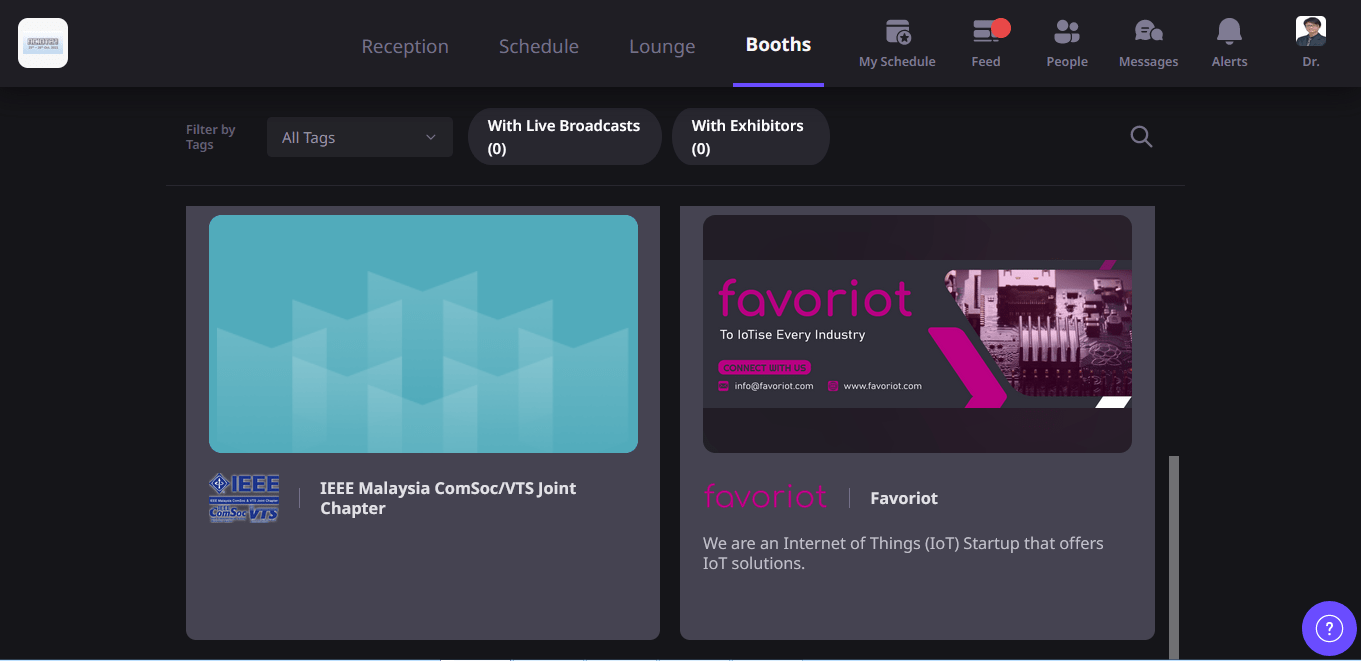Click the booth search magnifier icon
The width and height of the screenshot is (1361, 661).
pos(1141,137)
